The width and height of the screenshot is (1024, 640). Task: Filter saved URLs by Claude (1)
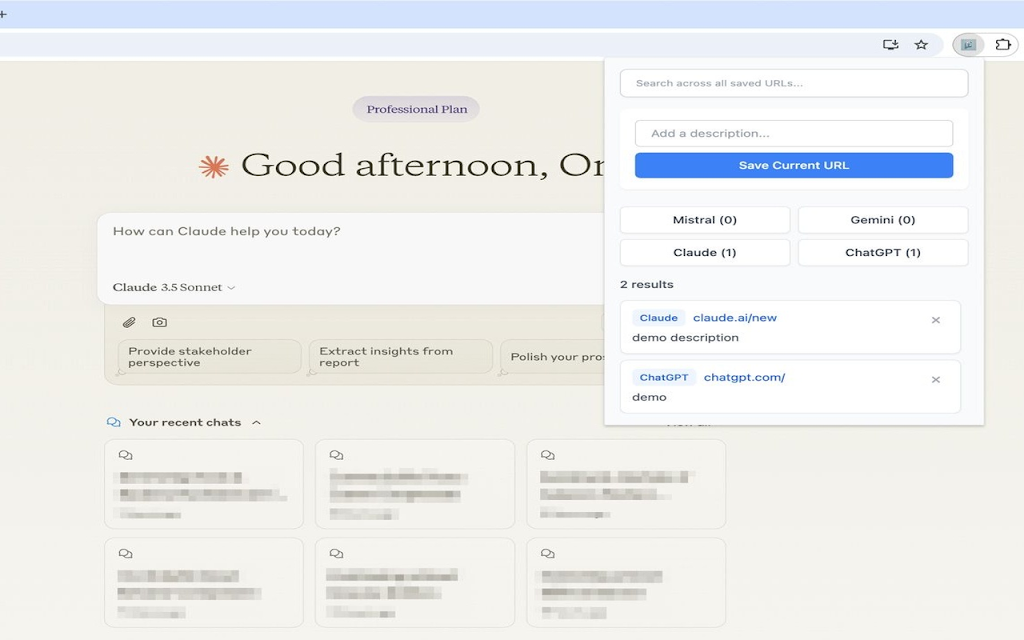pyautogui.click(x=705, y=253)
